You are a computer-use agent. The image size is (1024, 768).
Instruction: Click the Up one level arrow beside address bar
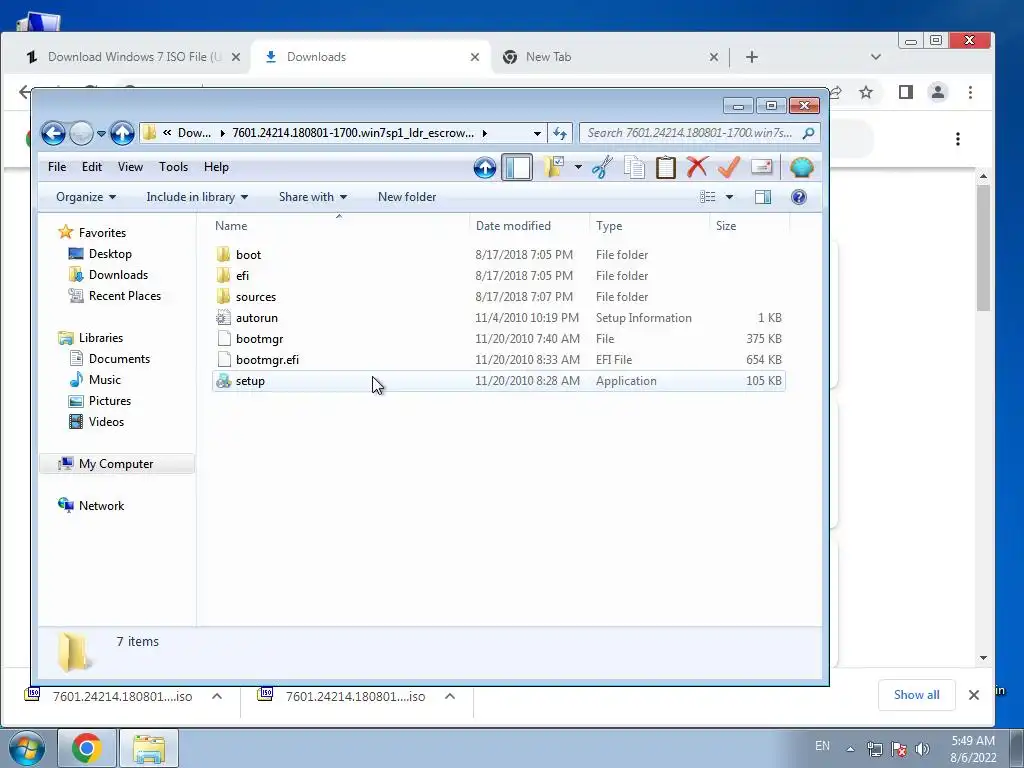122,133
